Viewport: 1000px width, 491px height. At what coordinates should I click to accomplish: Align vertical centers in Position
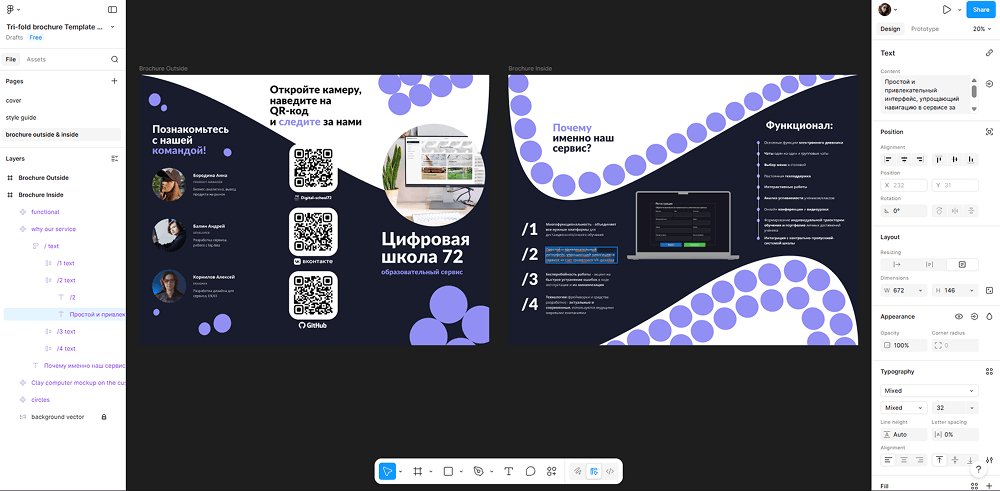pyautogui.click(x=955, y=159)
